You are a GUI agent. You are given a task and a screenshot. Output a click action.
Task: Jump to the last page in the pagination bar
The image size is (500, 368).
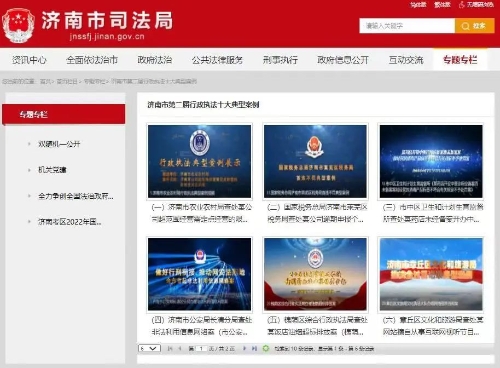coord(254,348)
